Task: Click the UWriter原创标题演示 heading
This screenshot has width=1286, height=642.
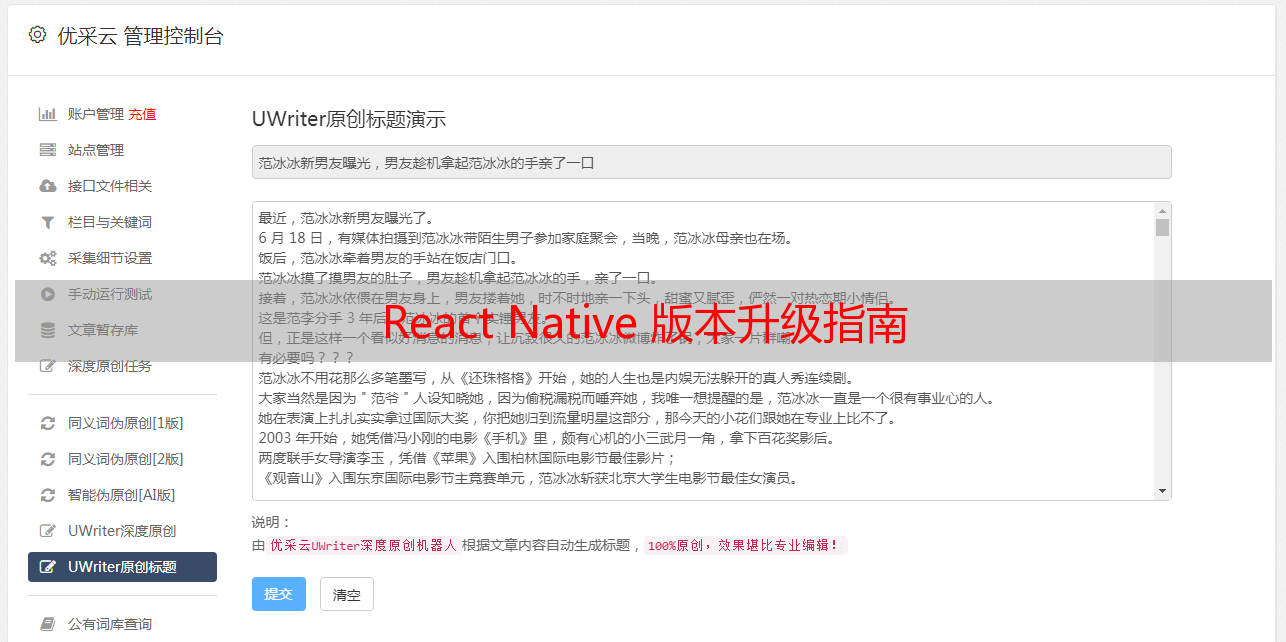Action: tap(349, 119)
